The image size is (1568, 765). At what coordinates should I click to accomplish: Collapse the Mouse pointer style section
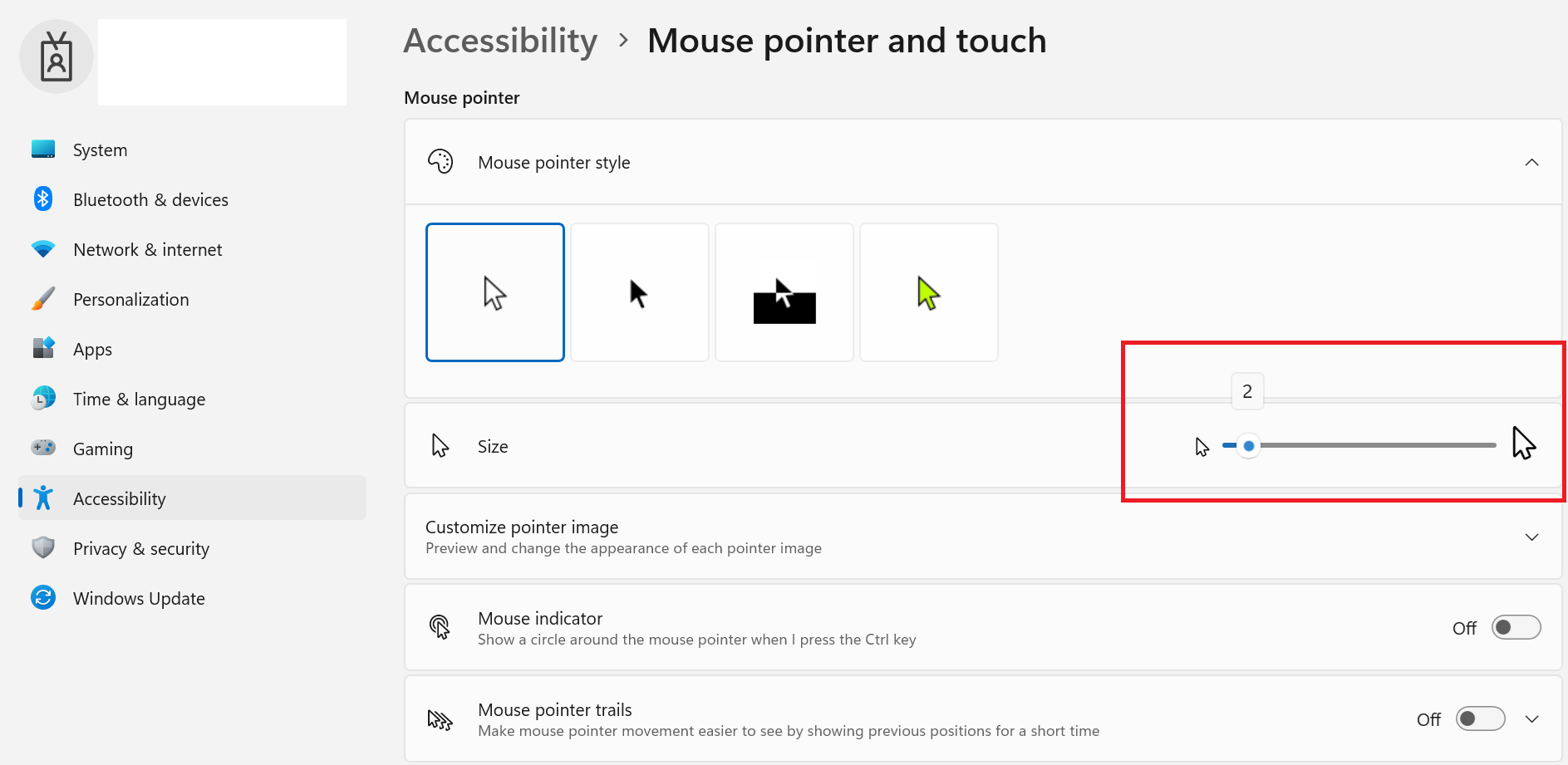pyautogui.click(x=1531, y=162)
